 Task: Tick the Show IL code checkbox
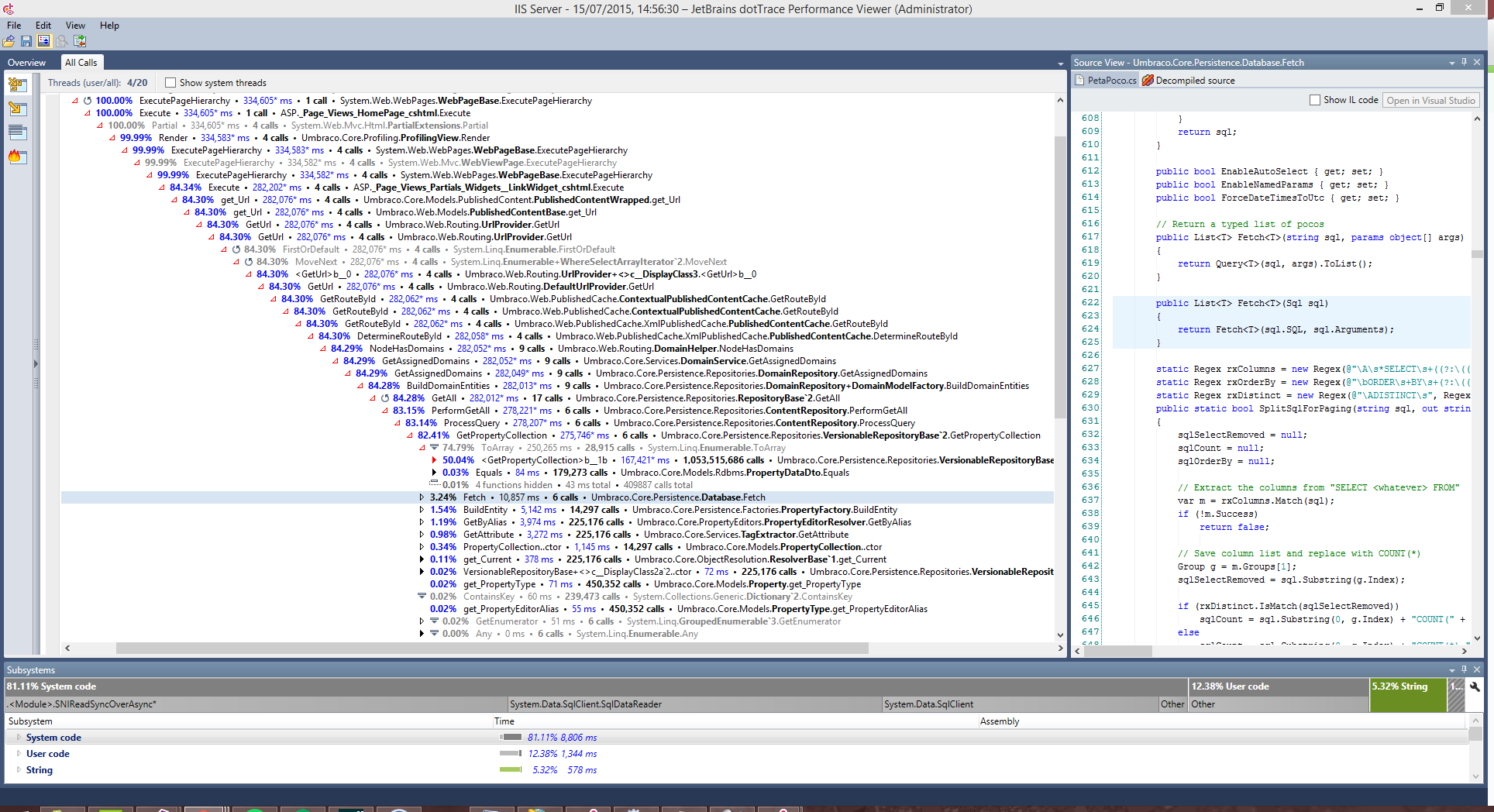click(x=1314, y=100)
